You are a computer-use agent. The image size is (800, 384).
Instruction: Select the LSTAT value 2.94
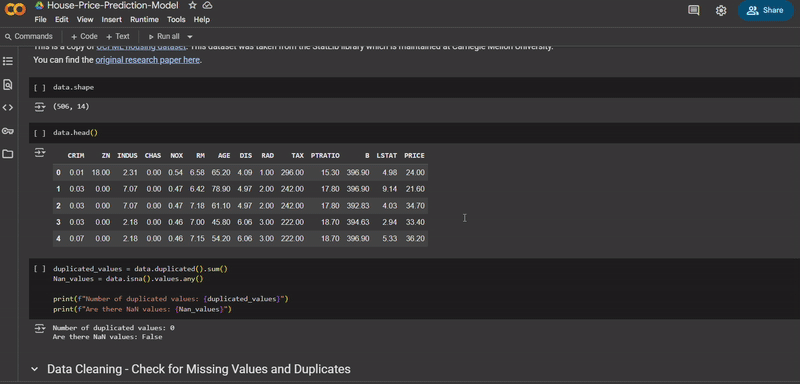[x=389, y=222]
